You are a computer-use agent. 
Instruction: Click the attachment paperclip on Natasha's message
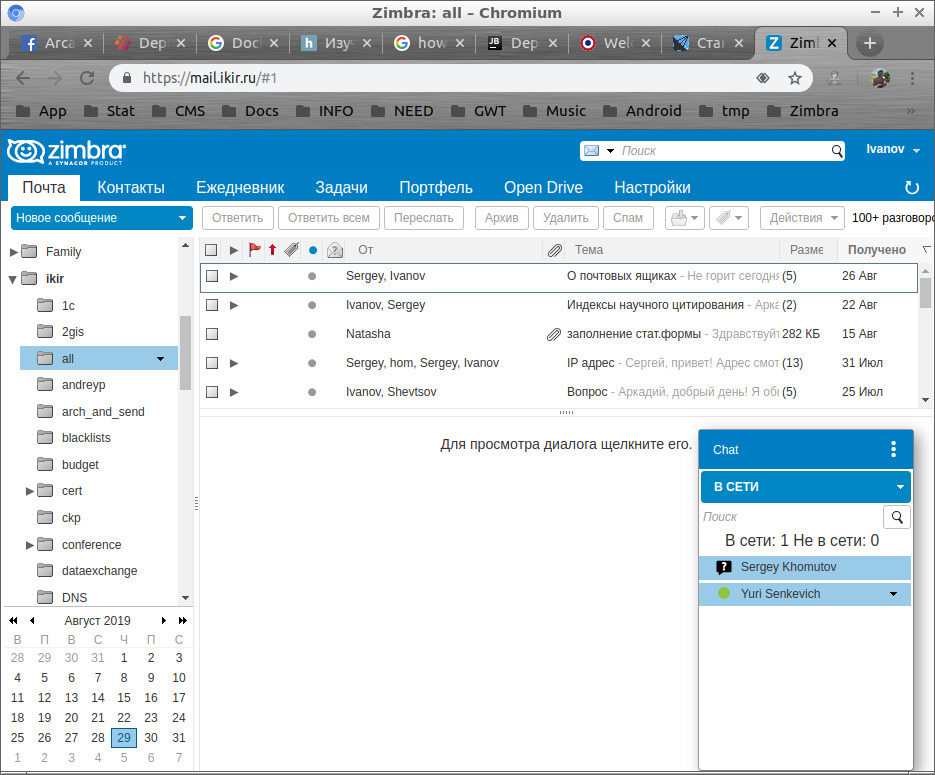tap(553, 334)
